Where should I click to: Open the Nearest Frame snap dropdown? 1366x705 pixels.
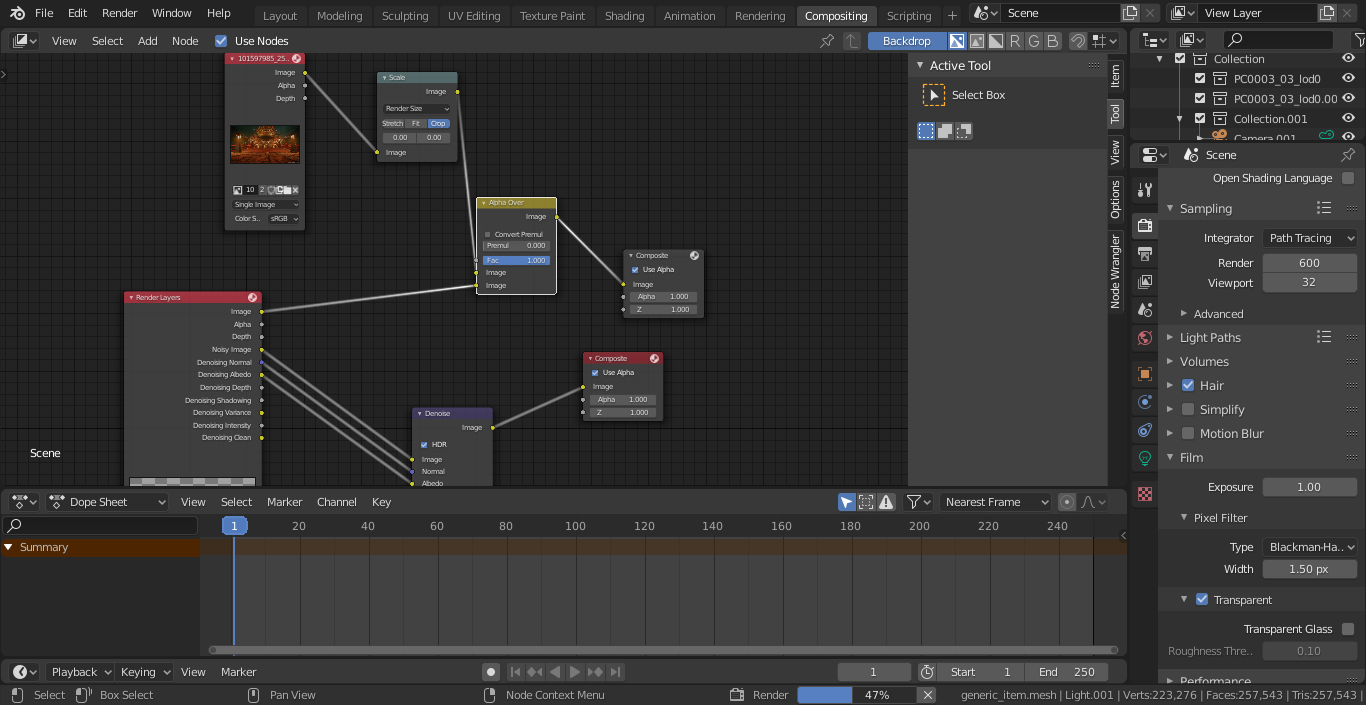(x=995, y=502)
